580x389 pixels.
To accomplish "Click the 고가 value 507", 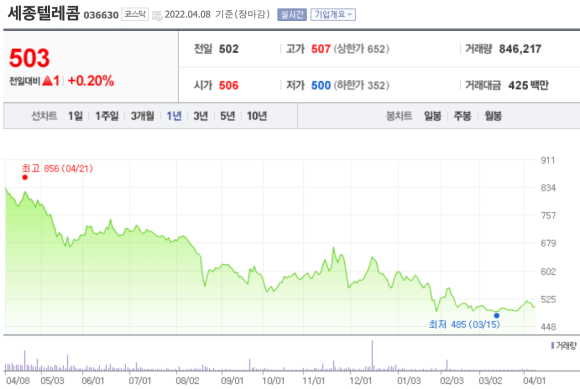I will coord(321,49).
